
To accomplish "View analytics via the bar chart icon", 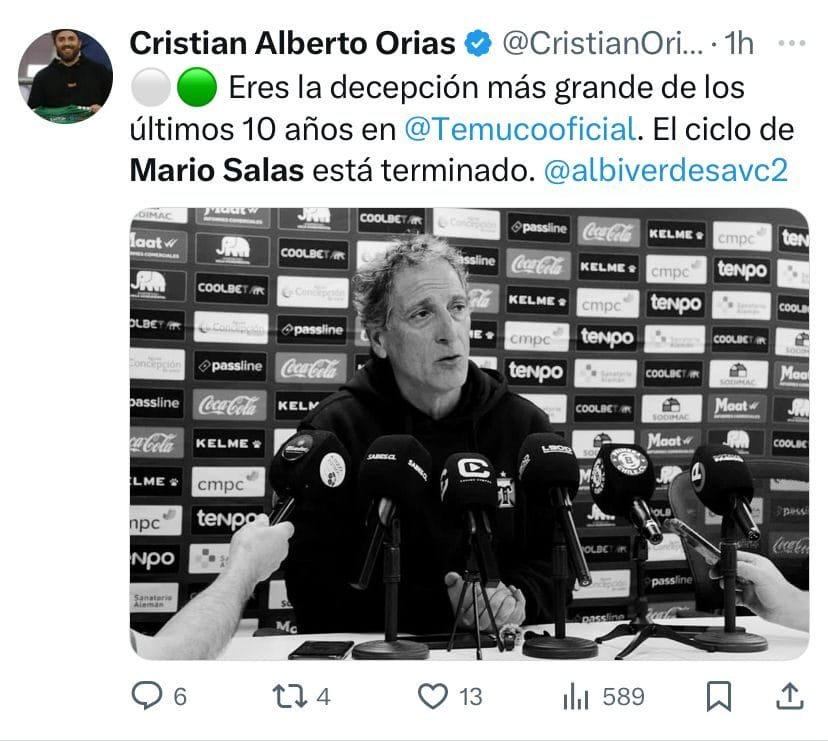I will pos(576,696).
